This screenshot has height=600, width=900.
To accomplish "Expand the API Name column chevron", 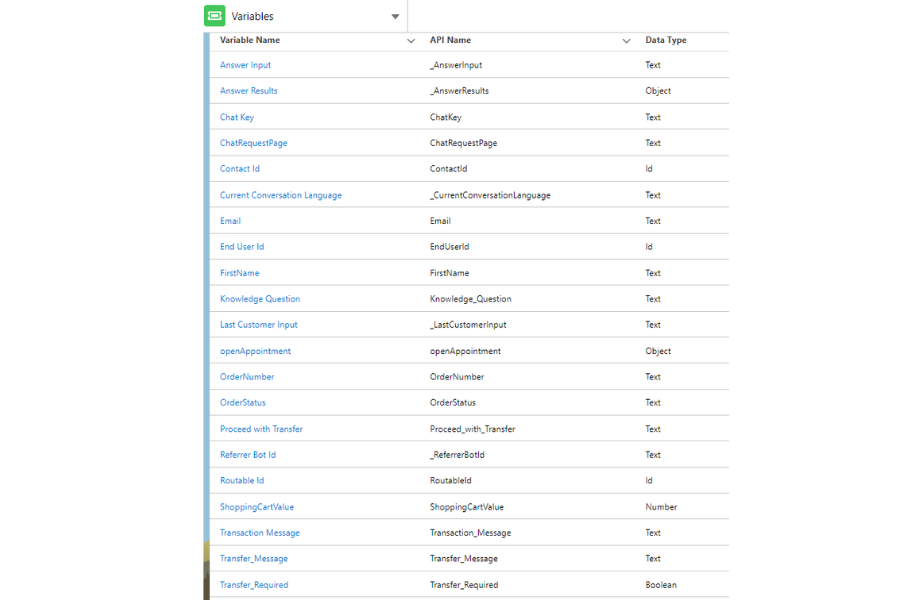I will pyautogui.click(x=626, y=41).
